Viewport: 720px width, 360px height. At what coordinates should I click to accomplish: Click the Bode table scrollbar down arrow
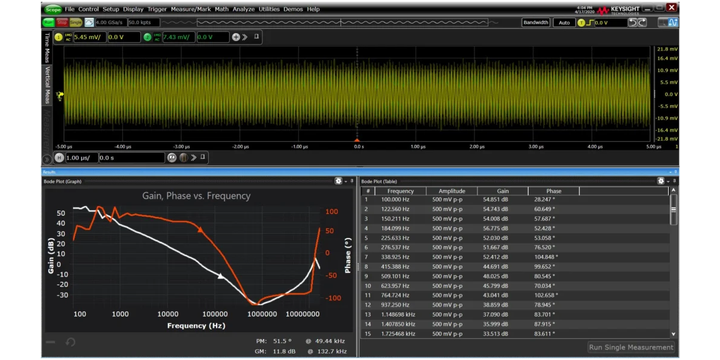click(x=674, y=334)
